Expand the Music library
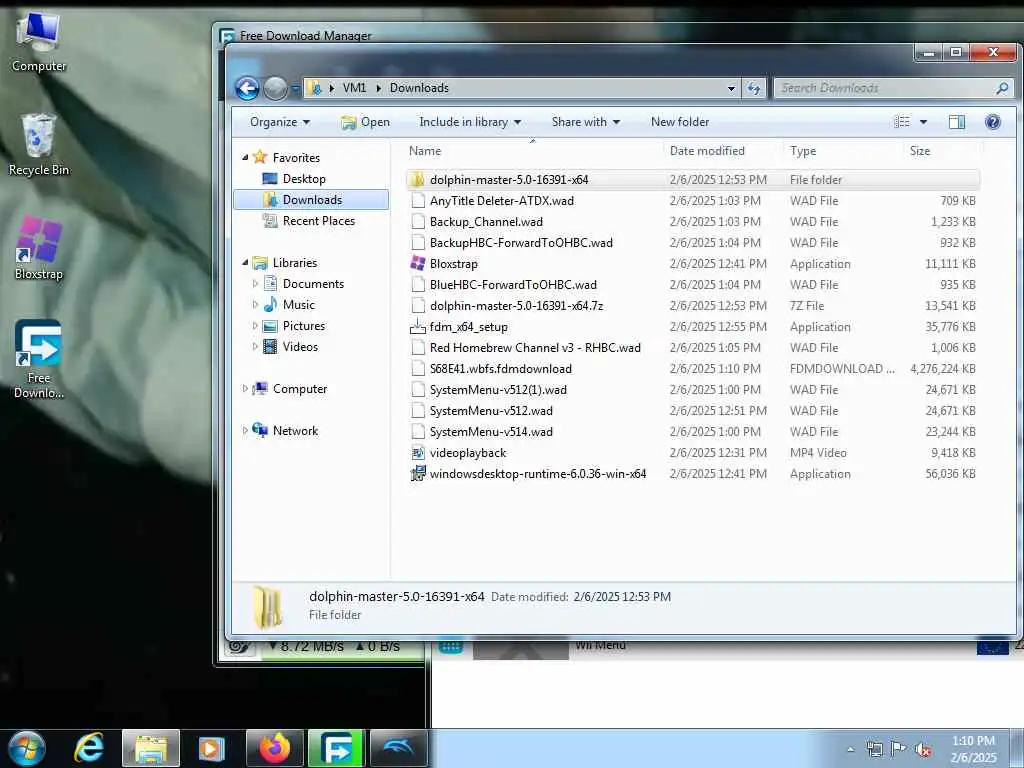 tap(255, 304)
